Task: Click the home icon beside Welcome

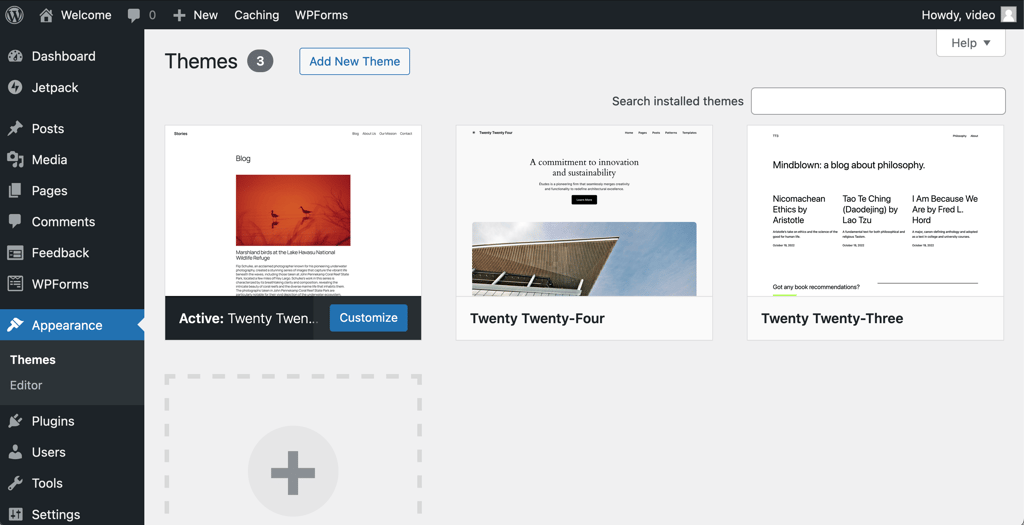Action: point(46,14)
